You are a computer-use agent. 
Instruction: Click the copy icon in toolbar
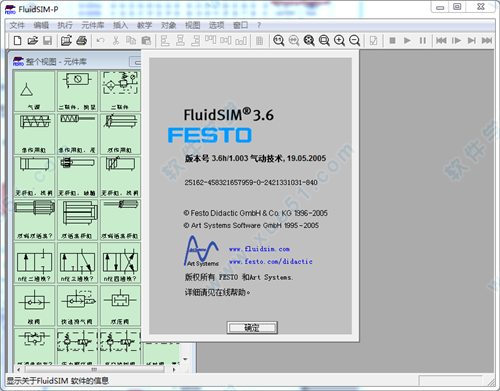tap(131, 41)
